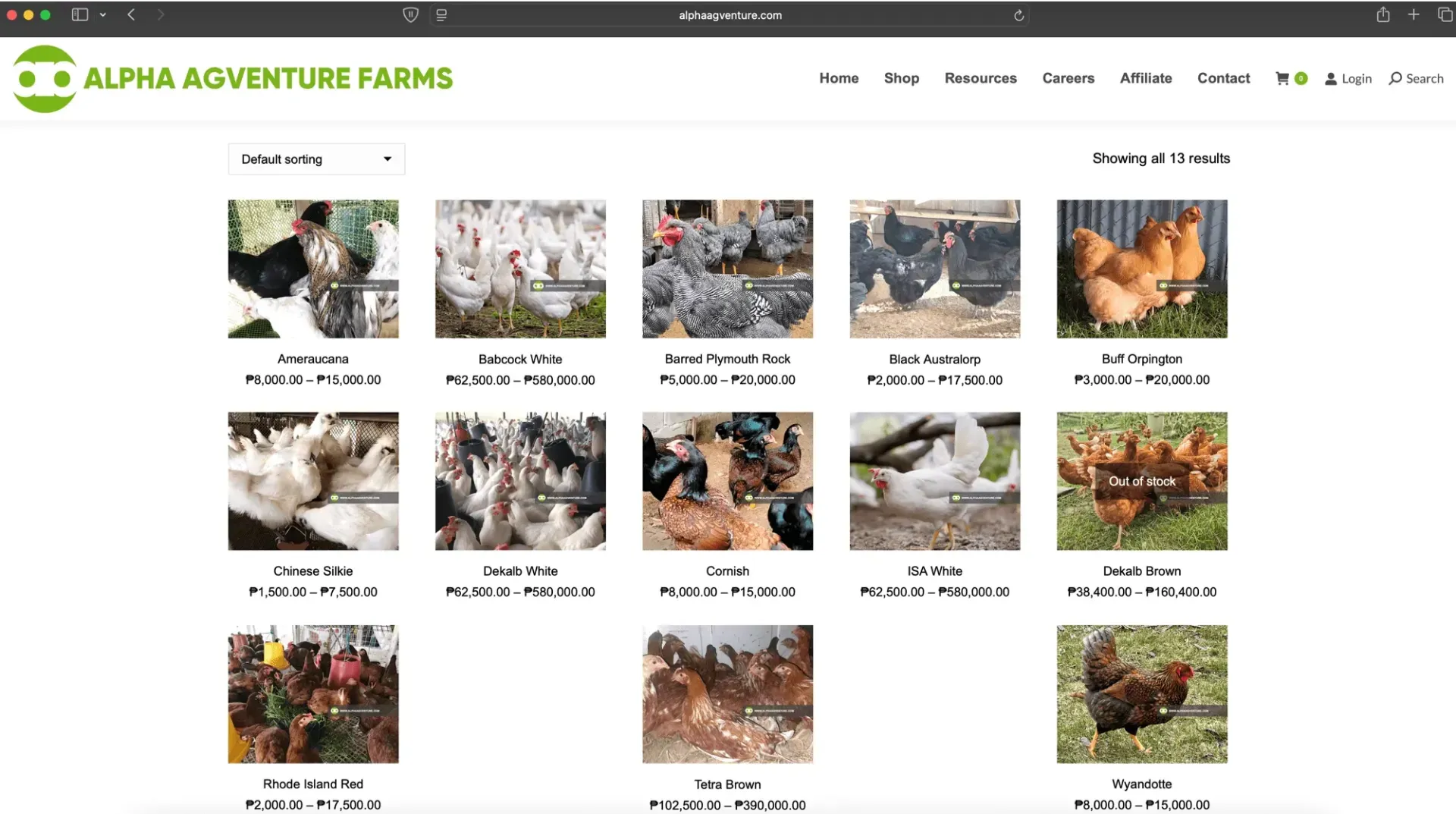This screenshot has height=814, width=1456.
Task: Click the back navigation arrow
Action: click(x=131, y=14)
